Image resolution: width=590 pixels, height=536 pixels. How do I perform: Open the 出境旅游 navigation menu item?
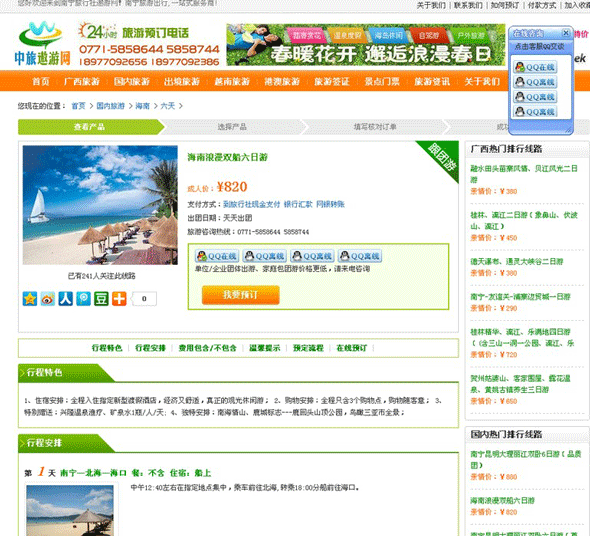182,81
